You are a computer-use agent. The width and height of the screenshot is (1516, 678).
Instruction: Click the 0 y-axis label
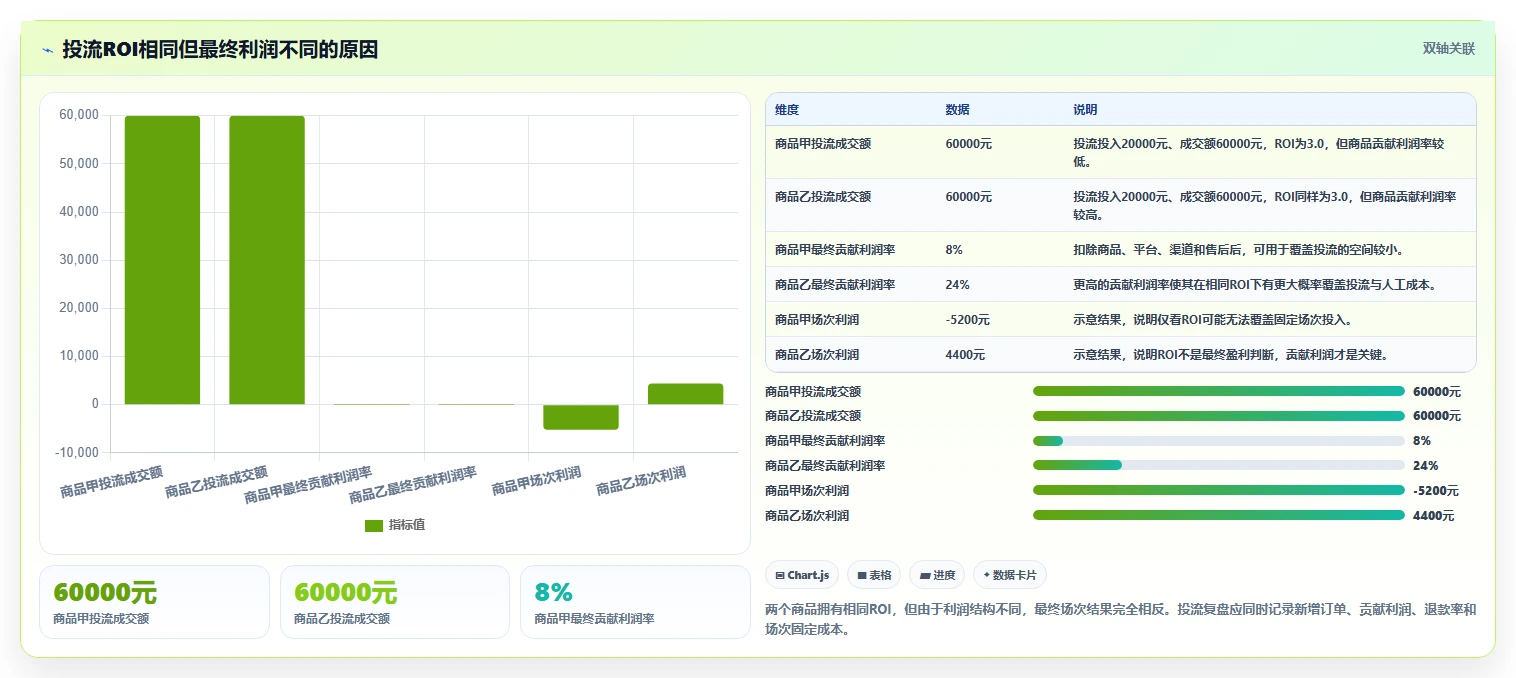[x=95, y=404]
